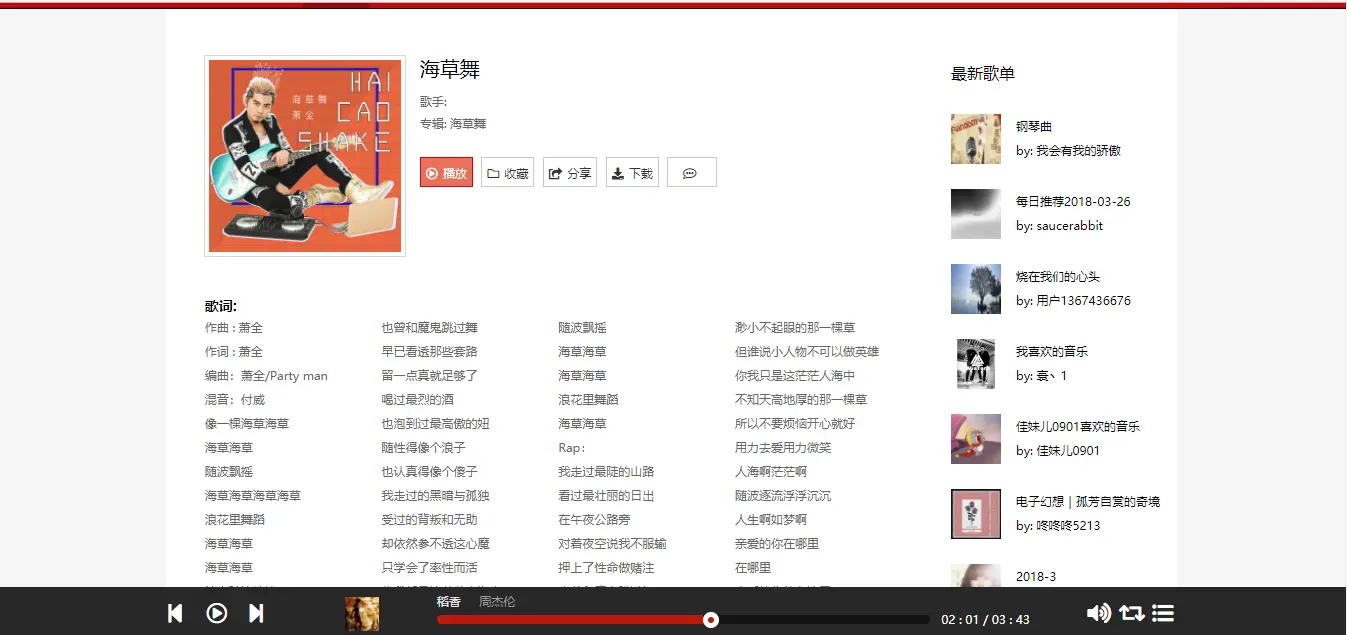Click lyric line 我走过最陡的山路

(x=606, y=472)
